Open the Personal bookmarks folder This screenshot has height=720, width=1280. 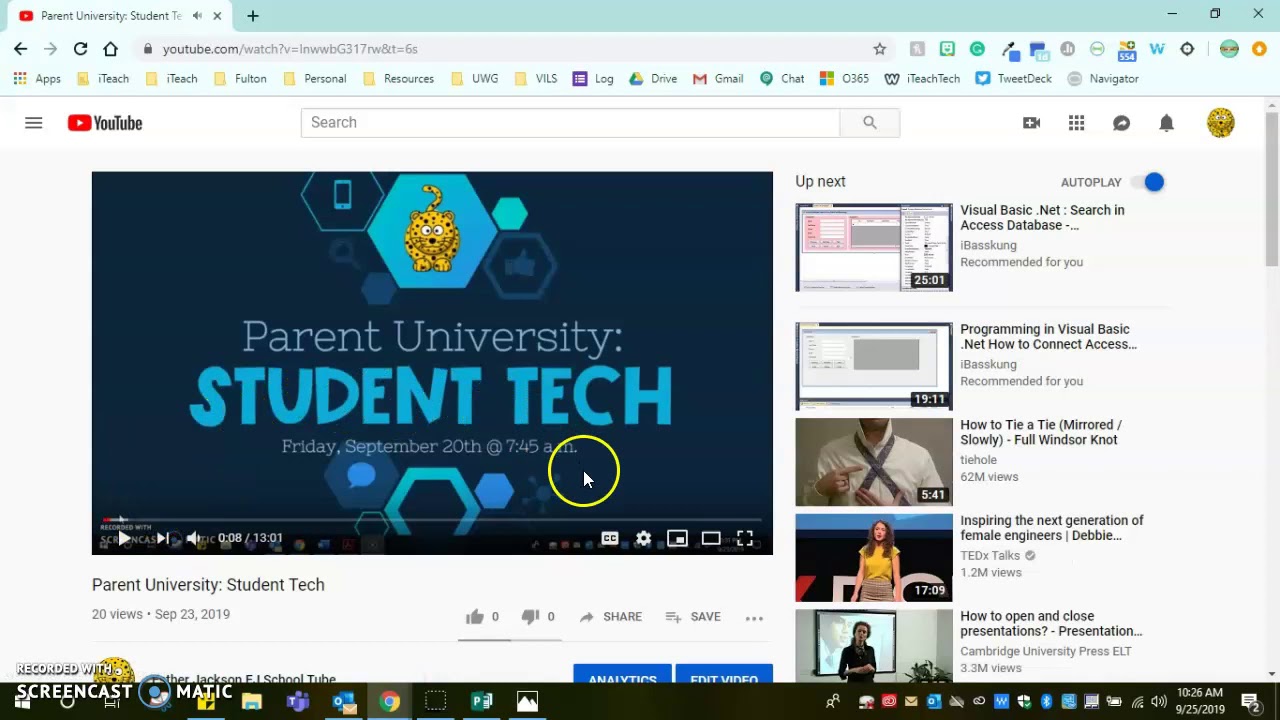[x=314, y=78]
